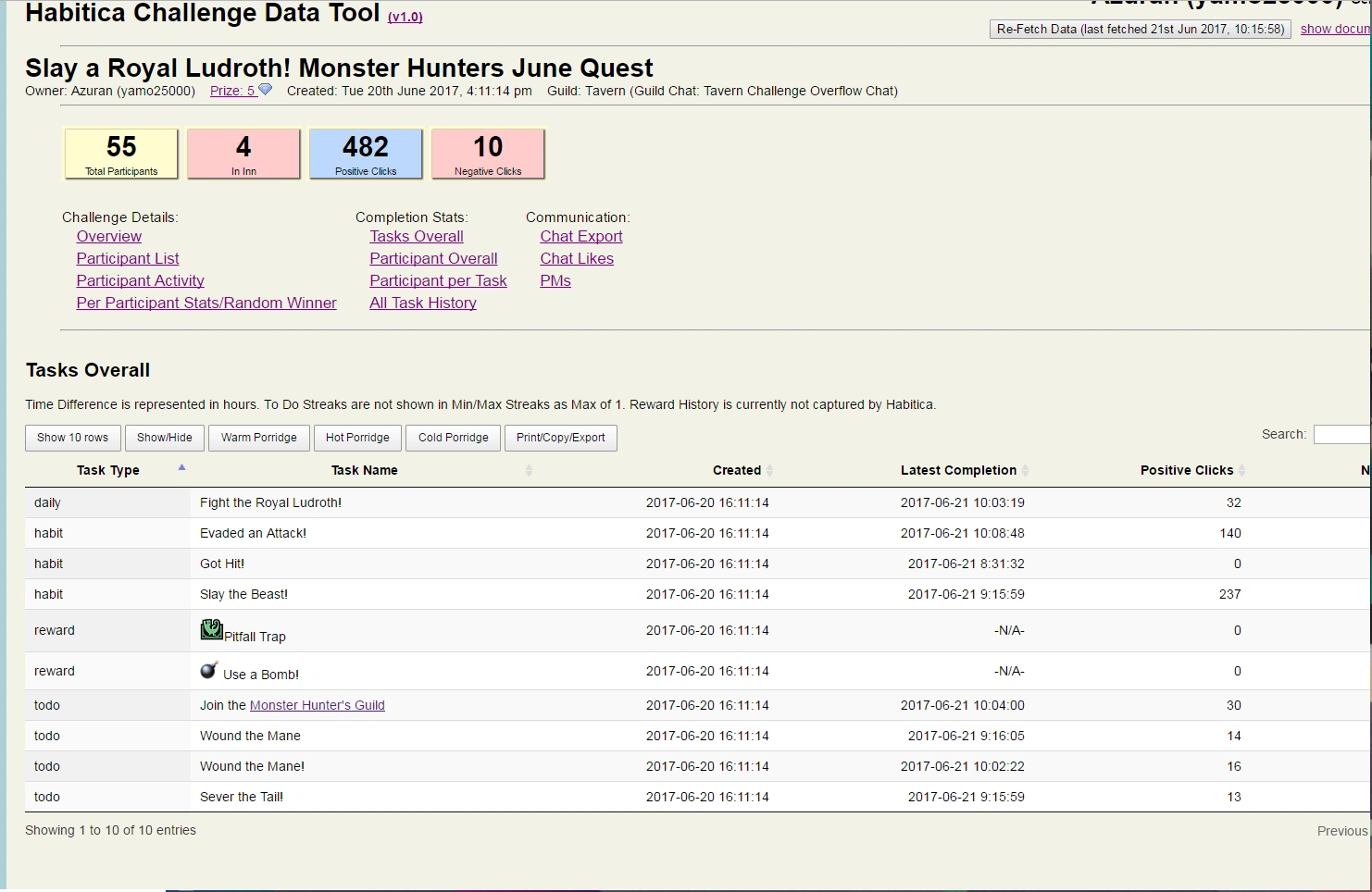Screen dimensions: 1372x892
Task: Sort table by Created column
Action: point(737,470)
